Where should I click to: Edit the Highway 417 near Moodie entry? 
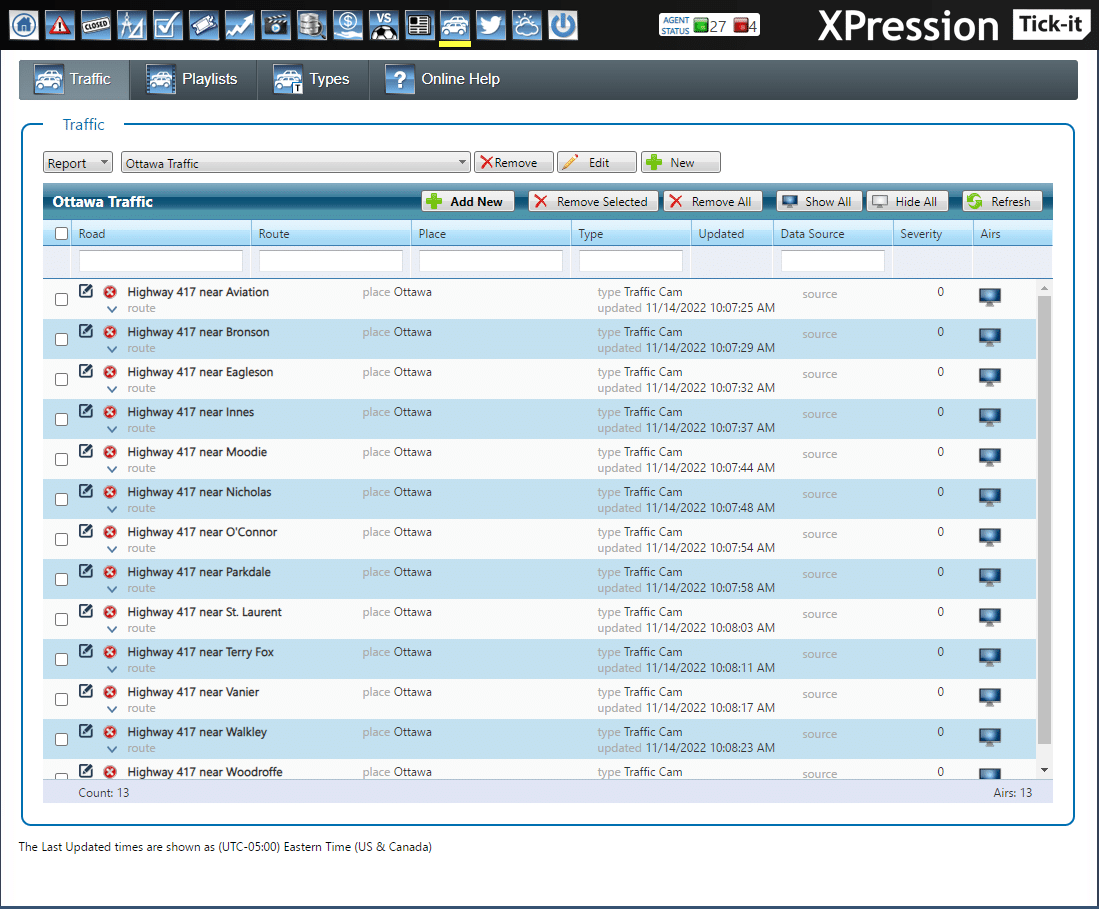click(86, 451)
